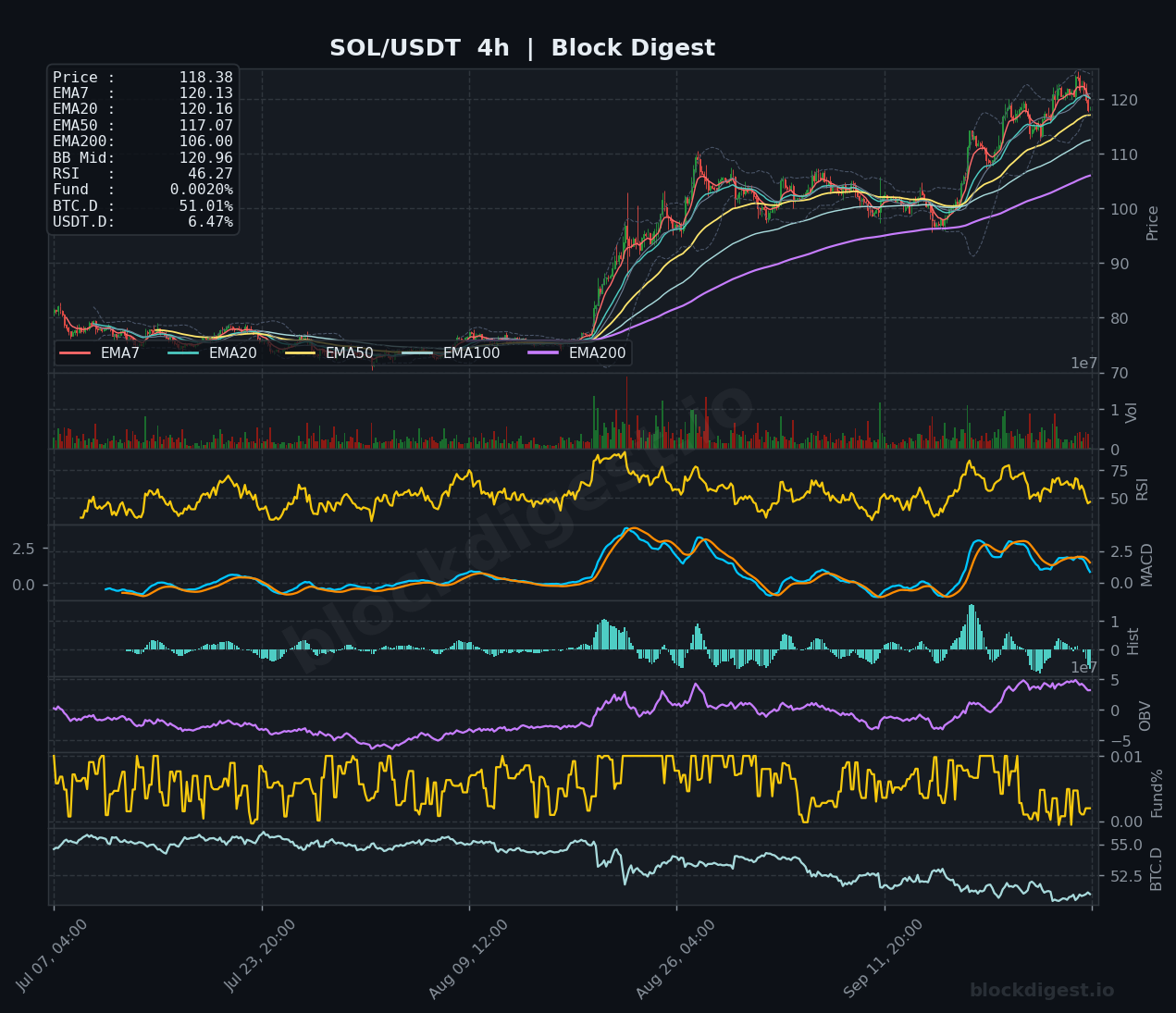Select the BTC.D value 51.01%
Screen dimensions: 1176x1013
(205, 205)
